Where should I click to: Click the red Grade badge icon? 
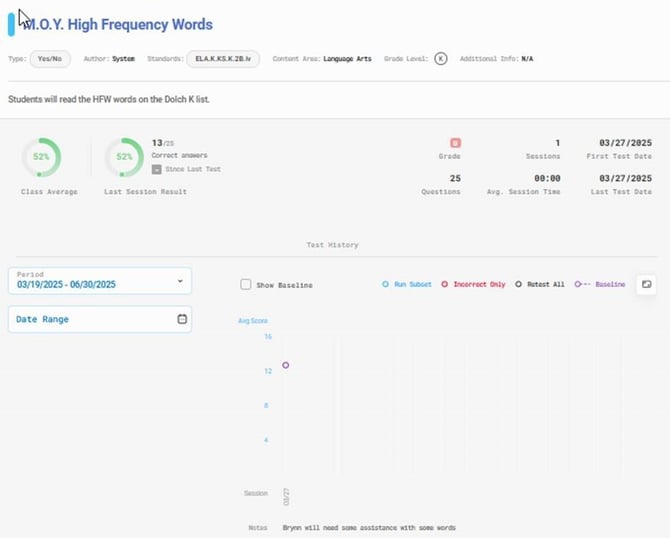pyautogui.click(x=455, y=143)
